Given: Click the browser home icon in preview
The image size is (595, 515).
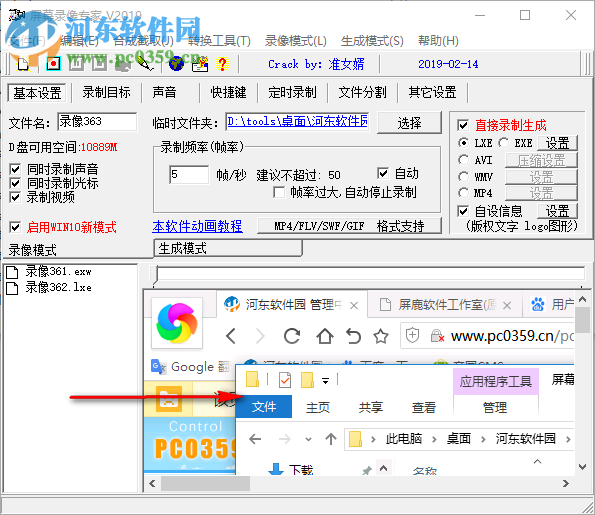Looking at the screenshot, I should (x=325, y=336).
